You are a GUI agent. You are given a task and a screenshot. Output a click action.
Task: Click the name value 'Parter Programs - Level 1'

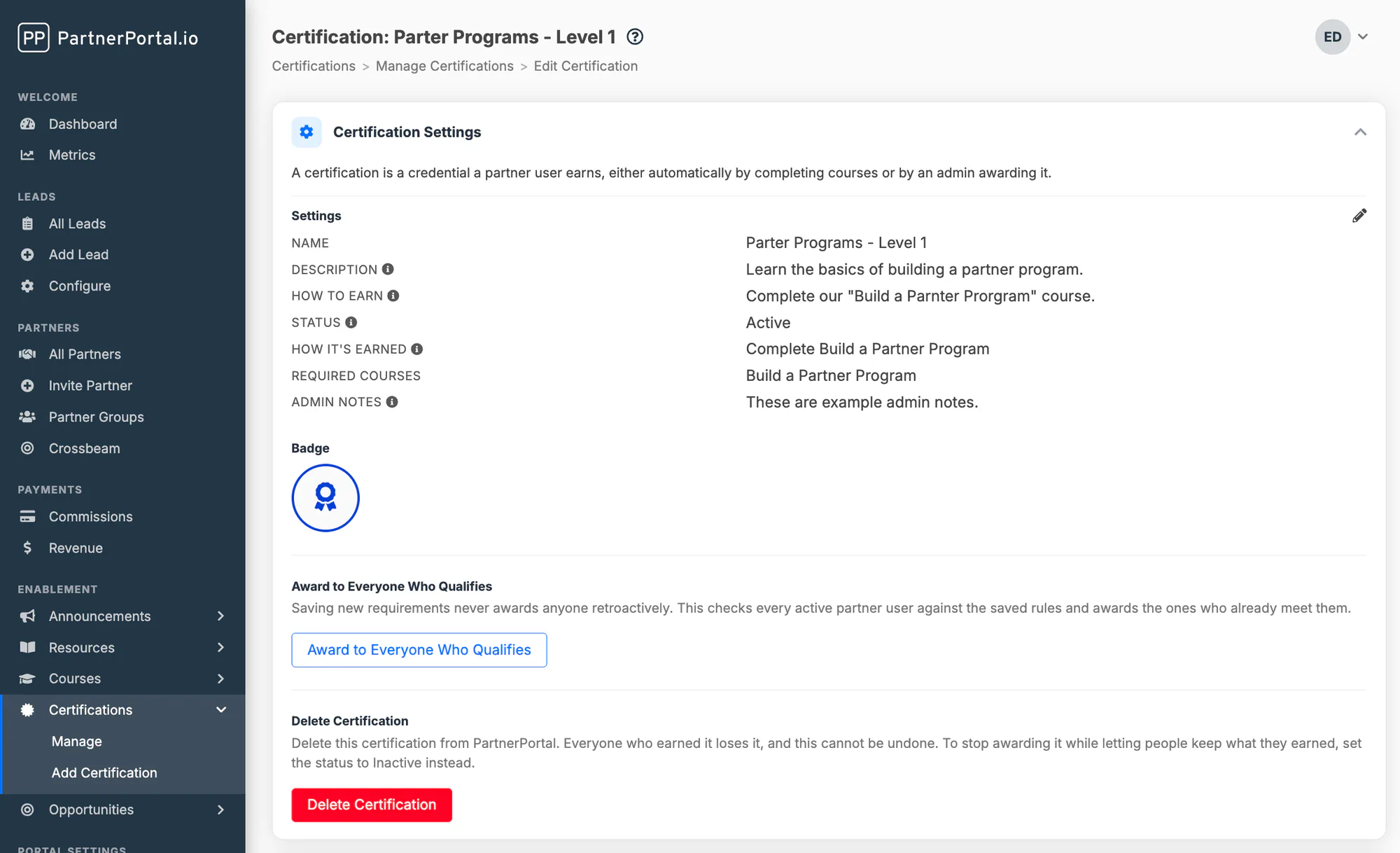(836, 243)
